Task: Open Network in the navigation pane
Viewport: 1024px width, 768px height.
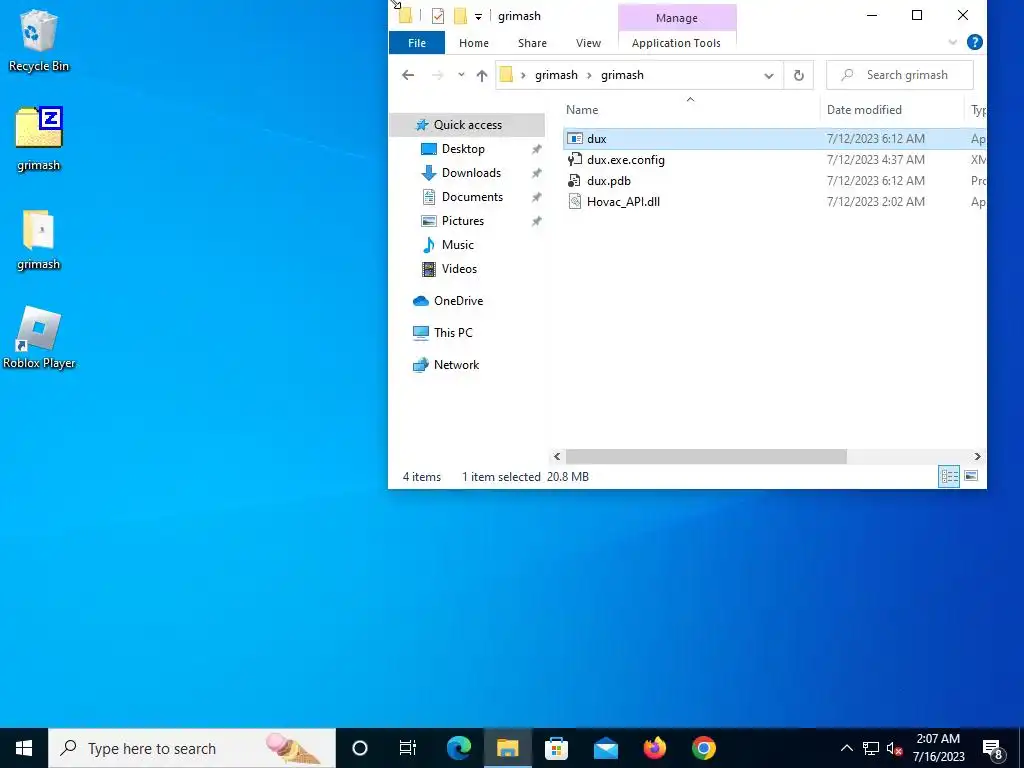Action: pos(456,365)
